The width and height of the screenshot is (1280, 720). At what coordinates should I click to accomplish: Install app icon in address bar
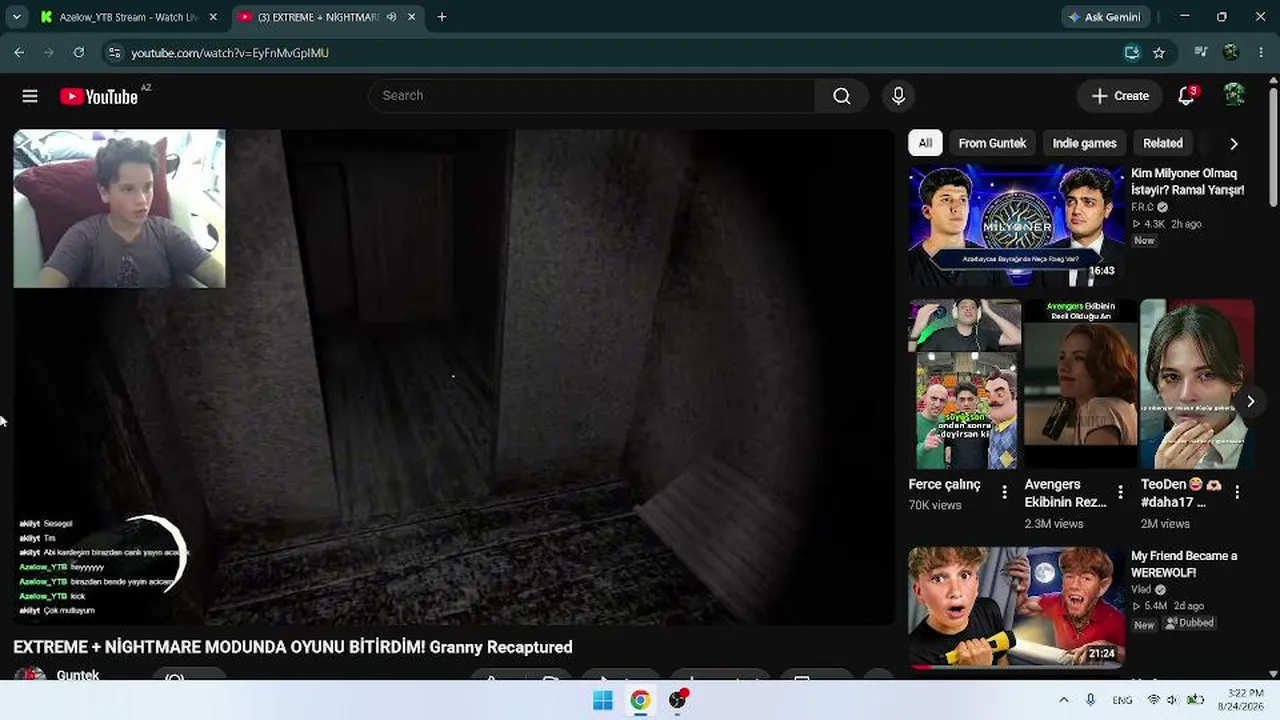pos(1132,53)
